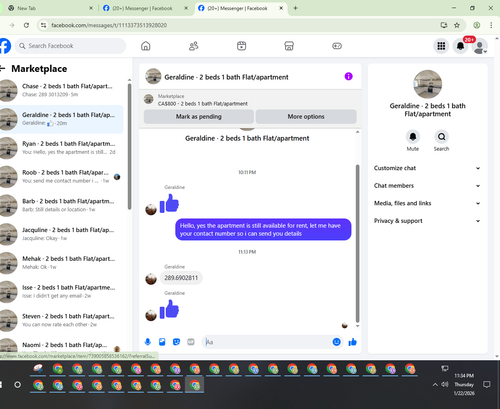
Task: Click the More options button
Action: [x=306, y=117]
